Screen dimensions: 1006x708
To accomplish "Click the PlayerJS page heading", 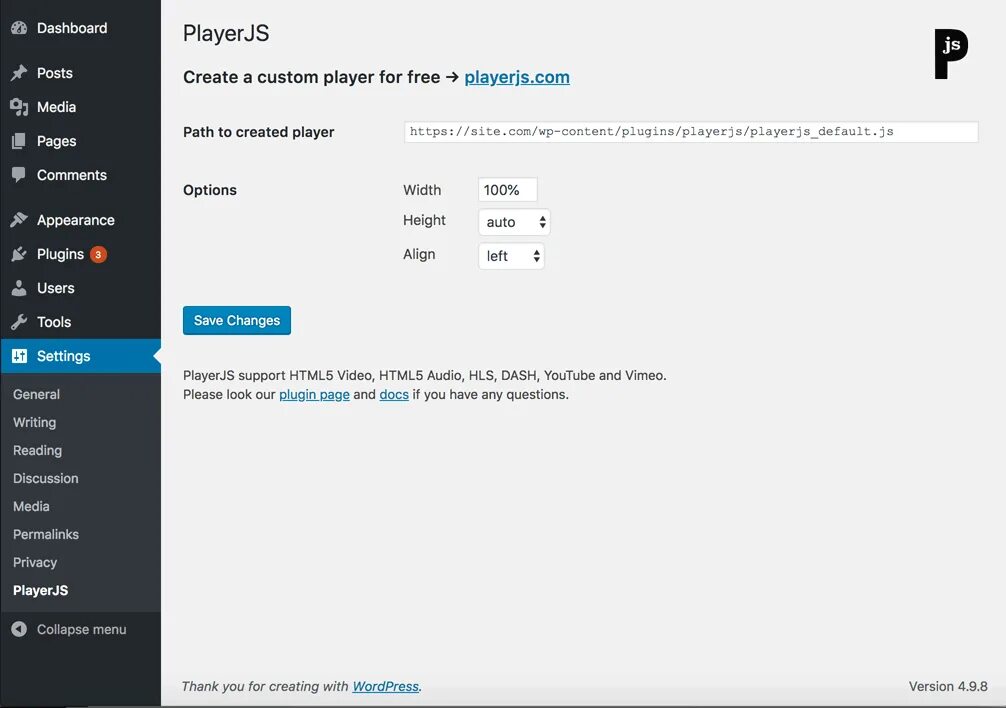I will [226, 33].
